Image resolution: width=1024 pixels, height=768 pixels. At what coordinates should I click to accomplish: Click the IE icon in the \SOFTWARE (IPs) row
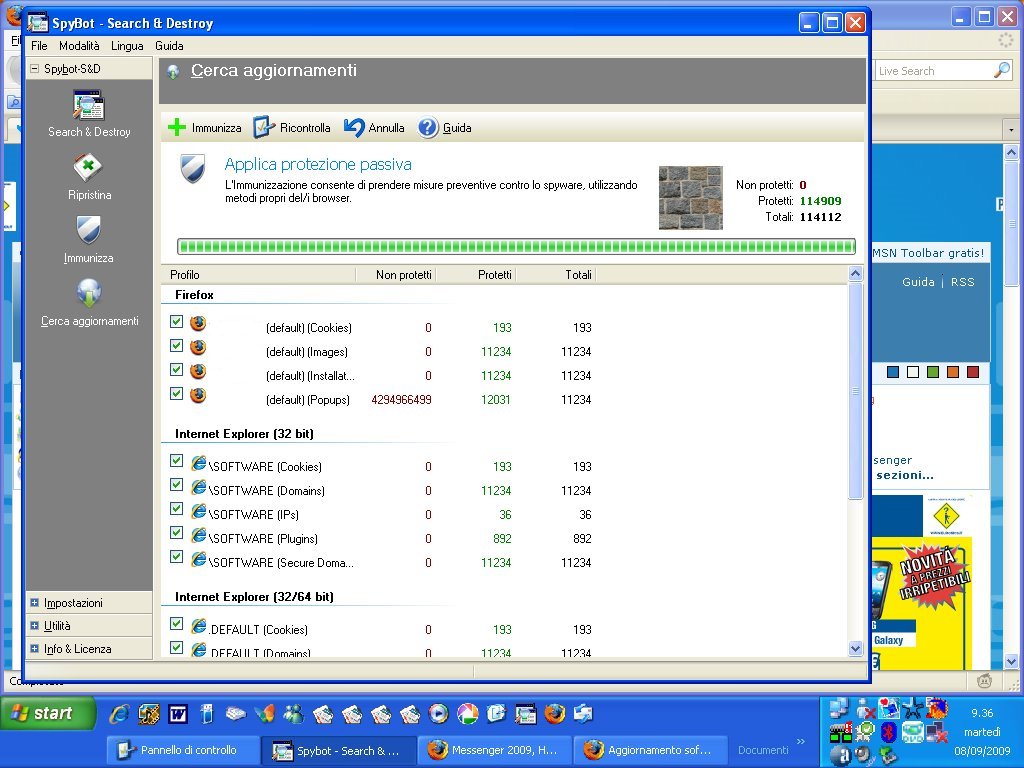[x=199, y=511]
